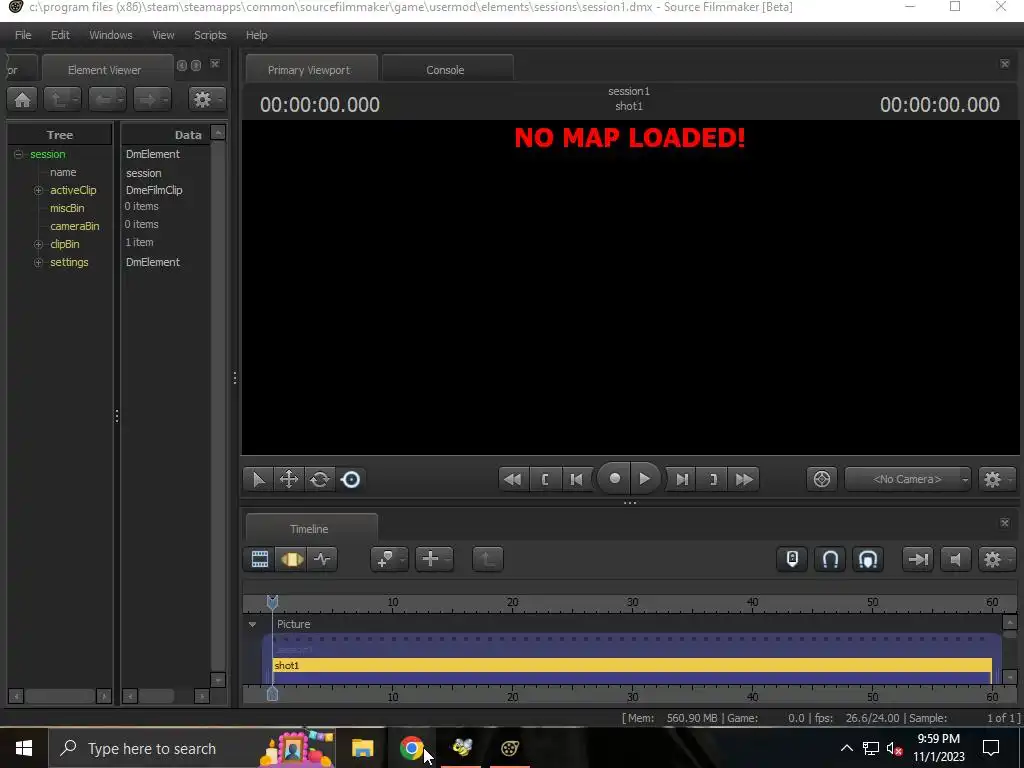This screenshot has width=1024, height=768.
Task: Choose the screen manipulator circle tool
Action: point(351,479)
